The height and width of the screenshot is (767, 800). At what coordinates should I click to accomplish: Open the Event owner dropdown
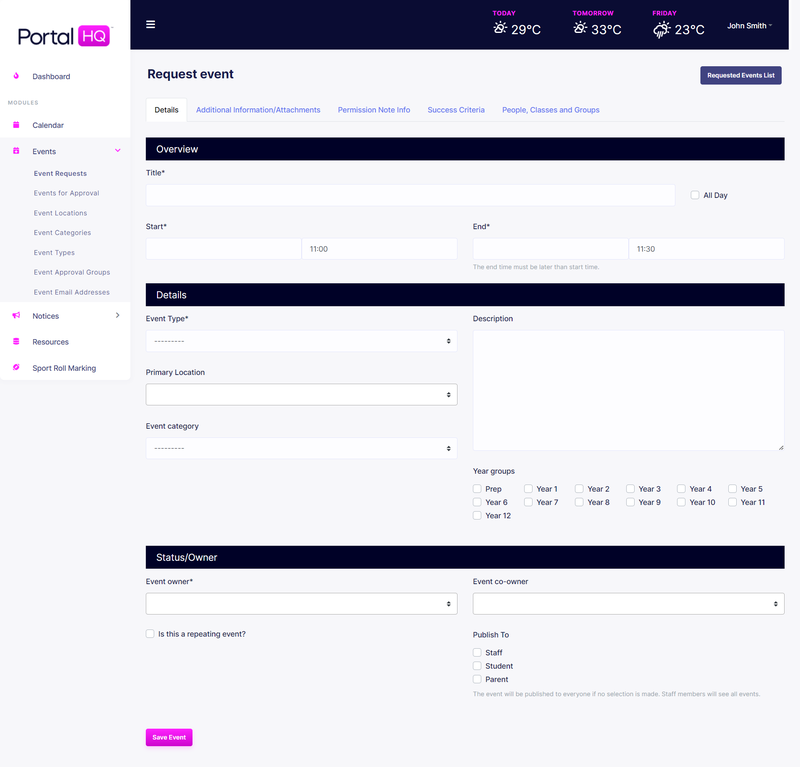click(x=299, y=603)
